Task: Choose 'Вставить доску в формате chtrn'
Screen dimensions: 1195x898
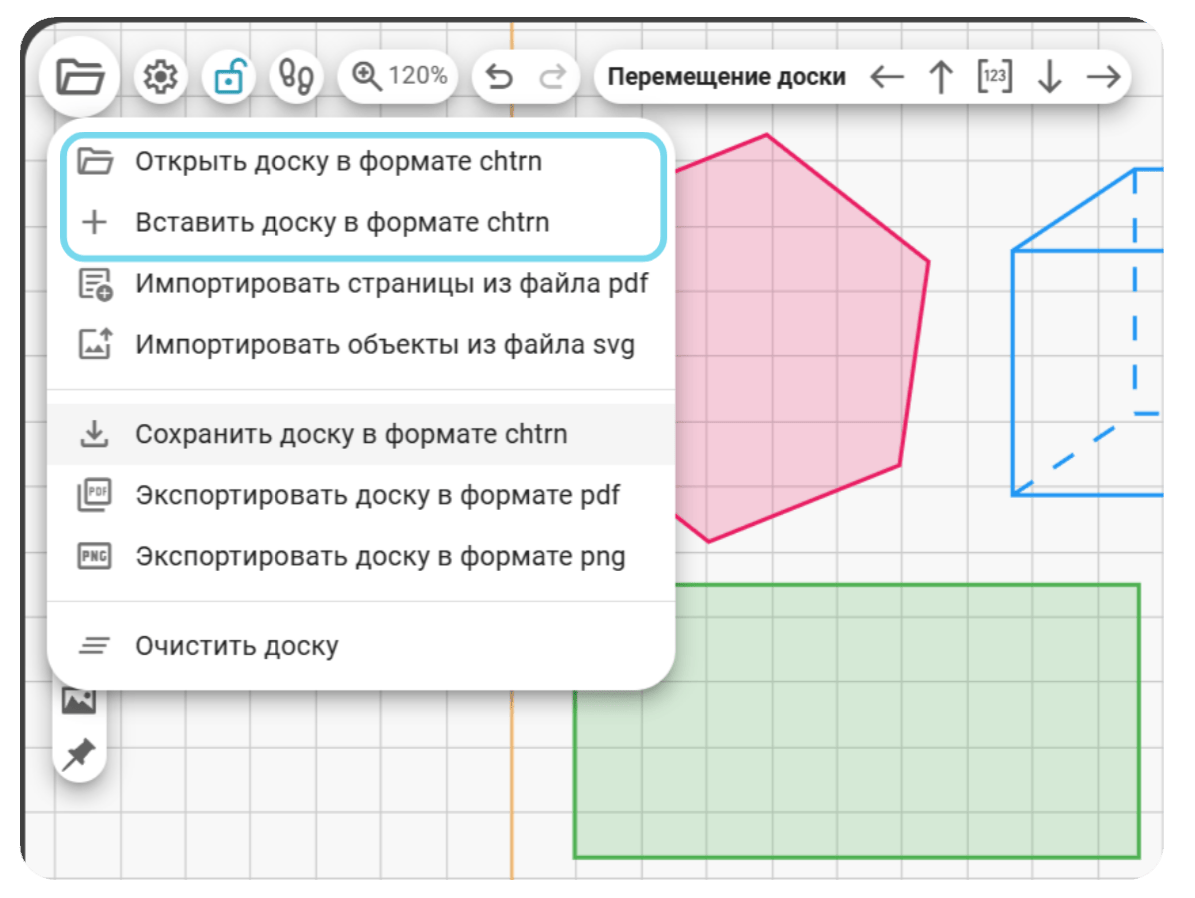Action: 362,223
